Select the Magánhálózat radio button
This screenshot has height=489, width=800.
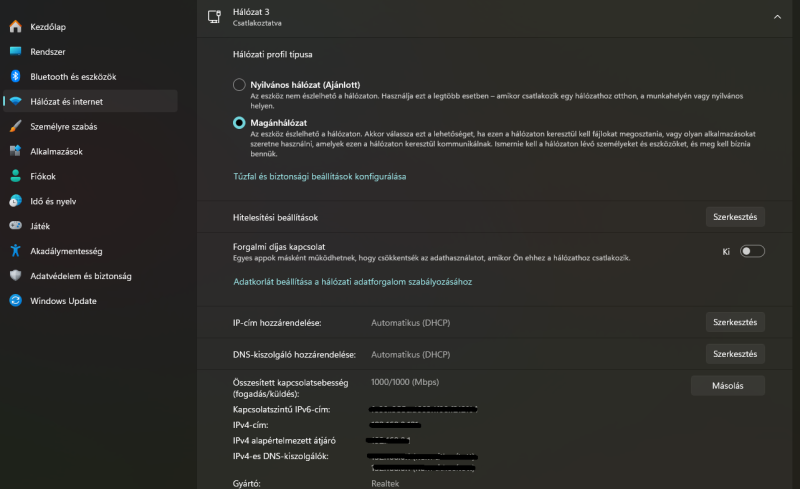click(239, 123)
